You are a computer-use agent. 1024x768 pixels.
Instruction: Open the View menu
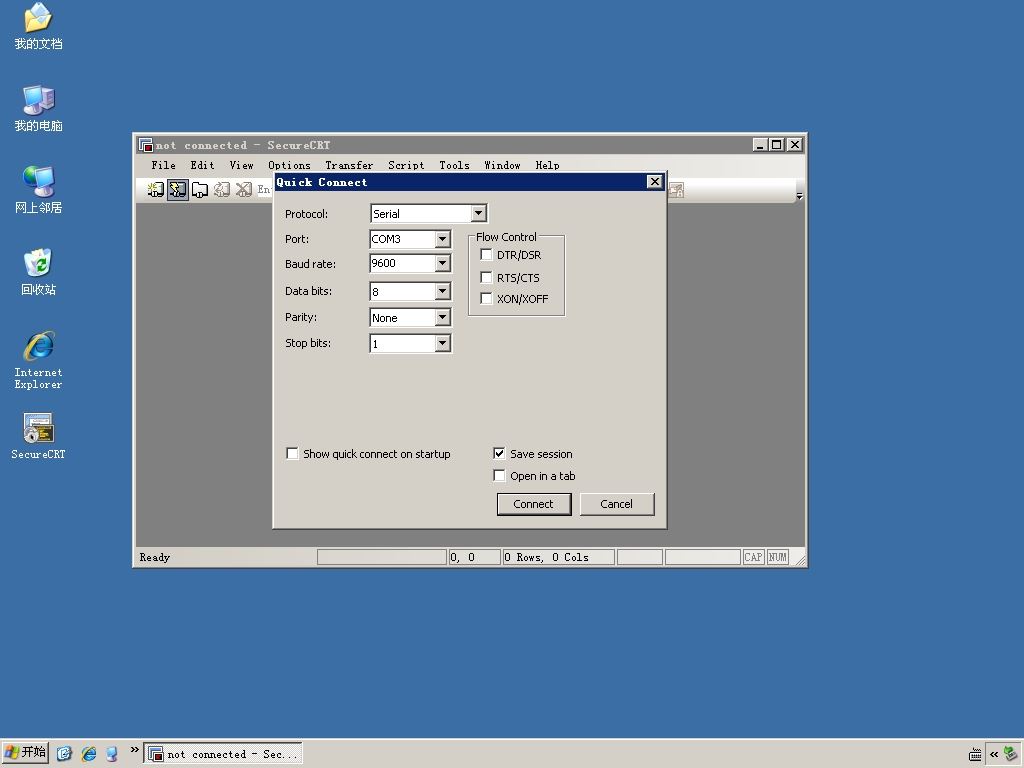[x=241, y=165]
